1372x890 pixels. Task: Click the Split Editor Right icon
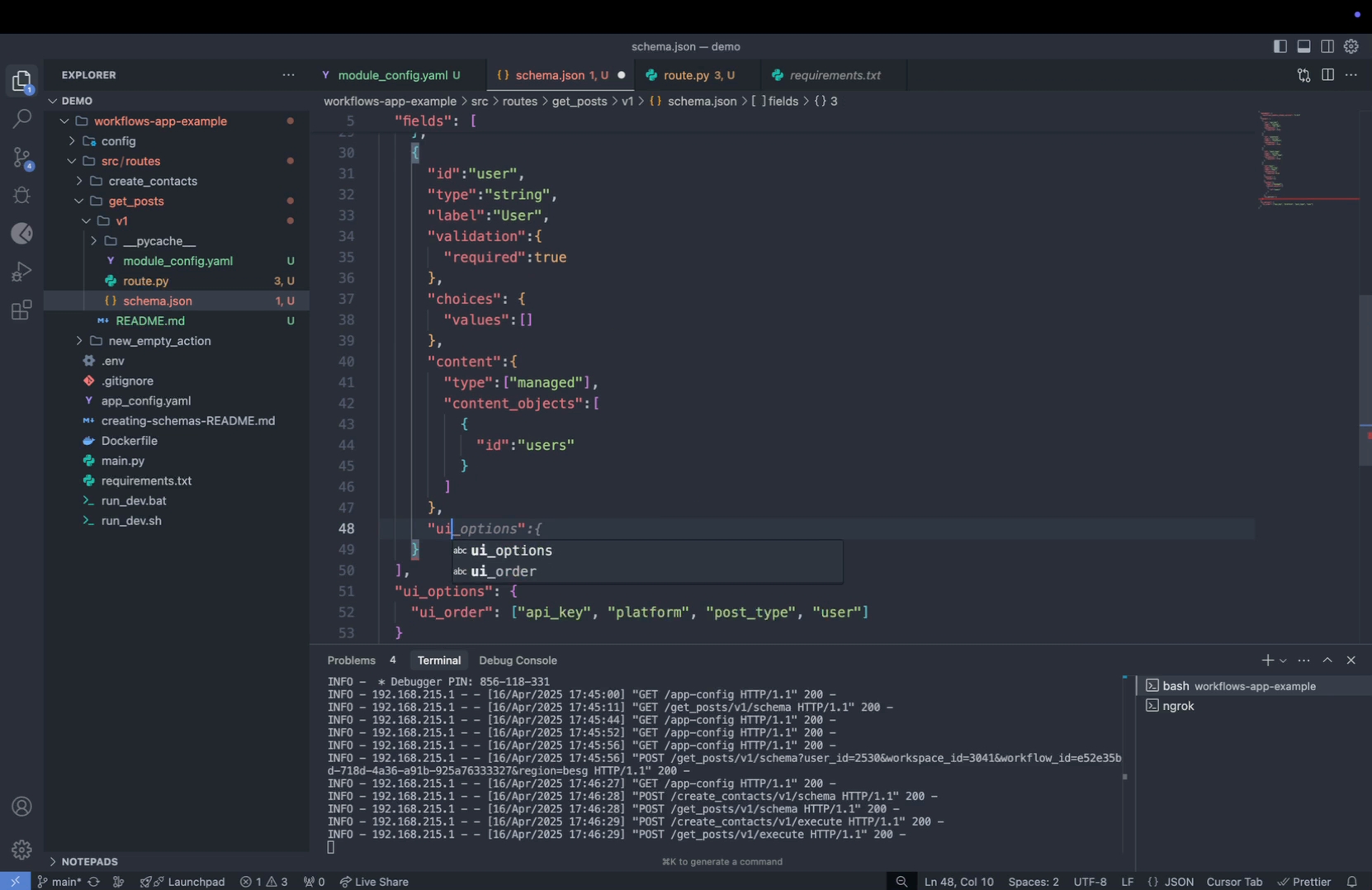1327,75
